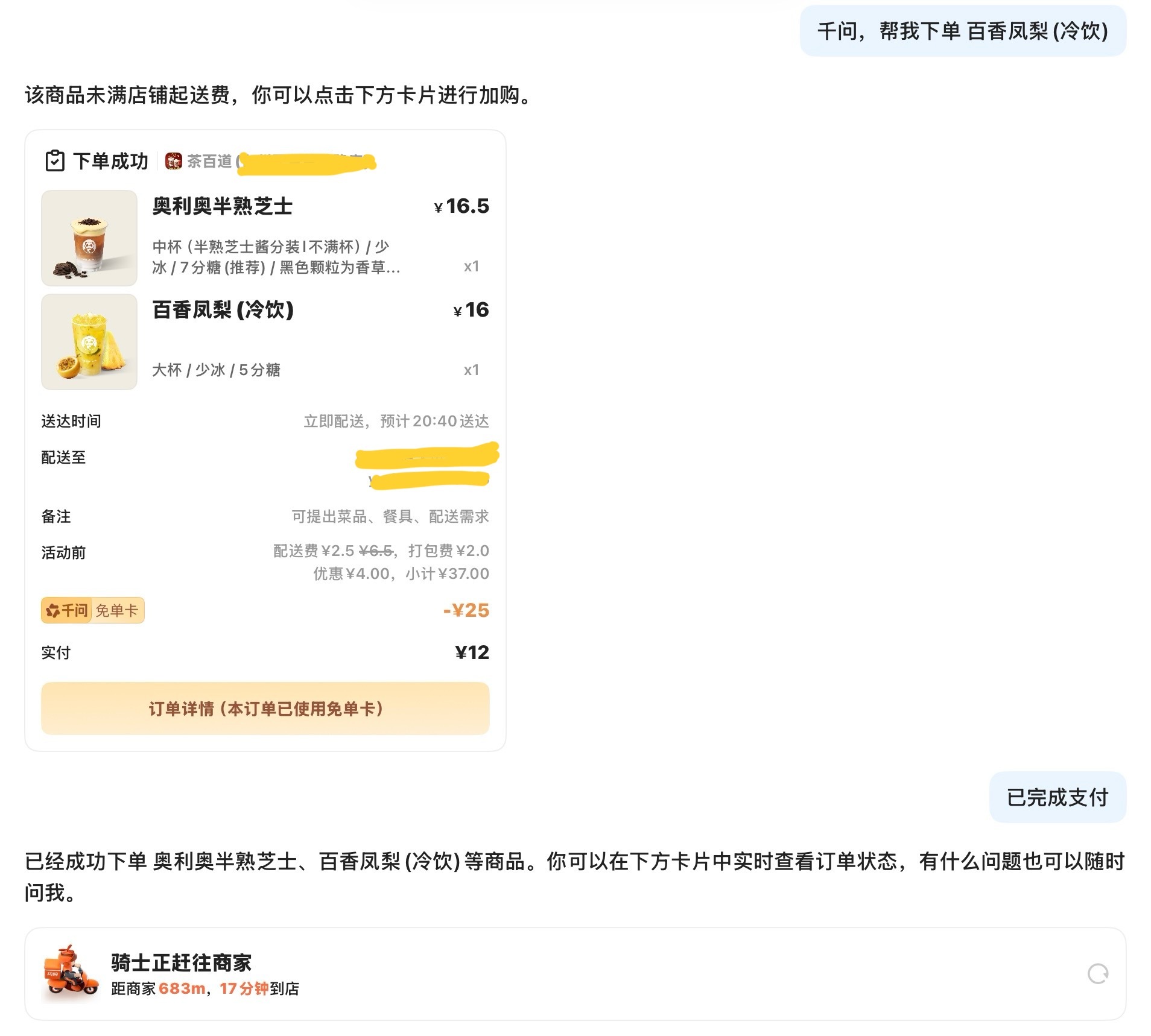Click the 茶百道 store logo icon
The height and width of the screenshot is (1036, 1151).
point(174,161)
